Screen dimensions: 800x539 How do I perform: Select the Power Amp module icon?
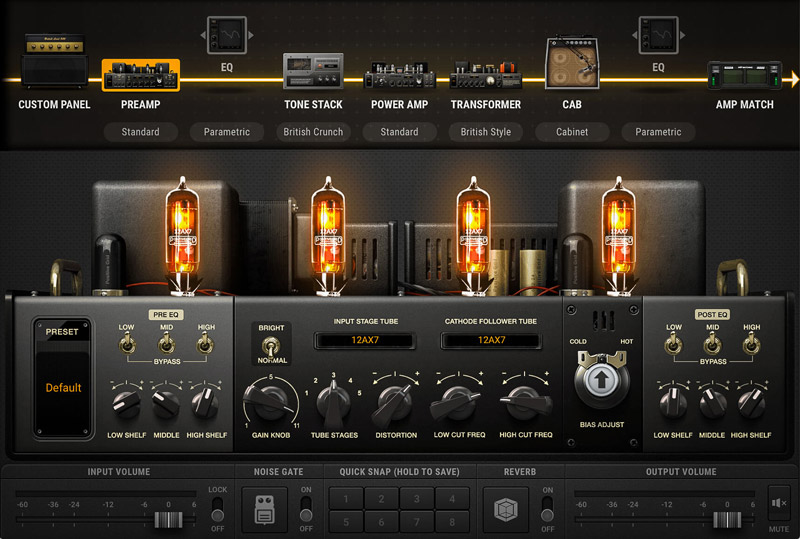click(399, 75)
